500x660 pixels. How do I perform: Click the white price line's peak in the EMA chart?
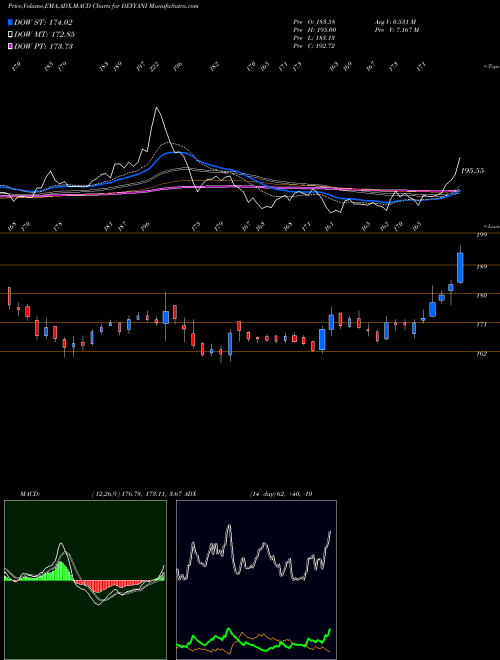[x=157, y=108]
